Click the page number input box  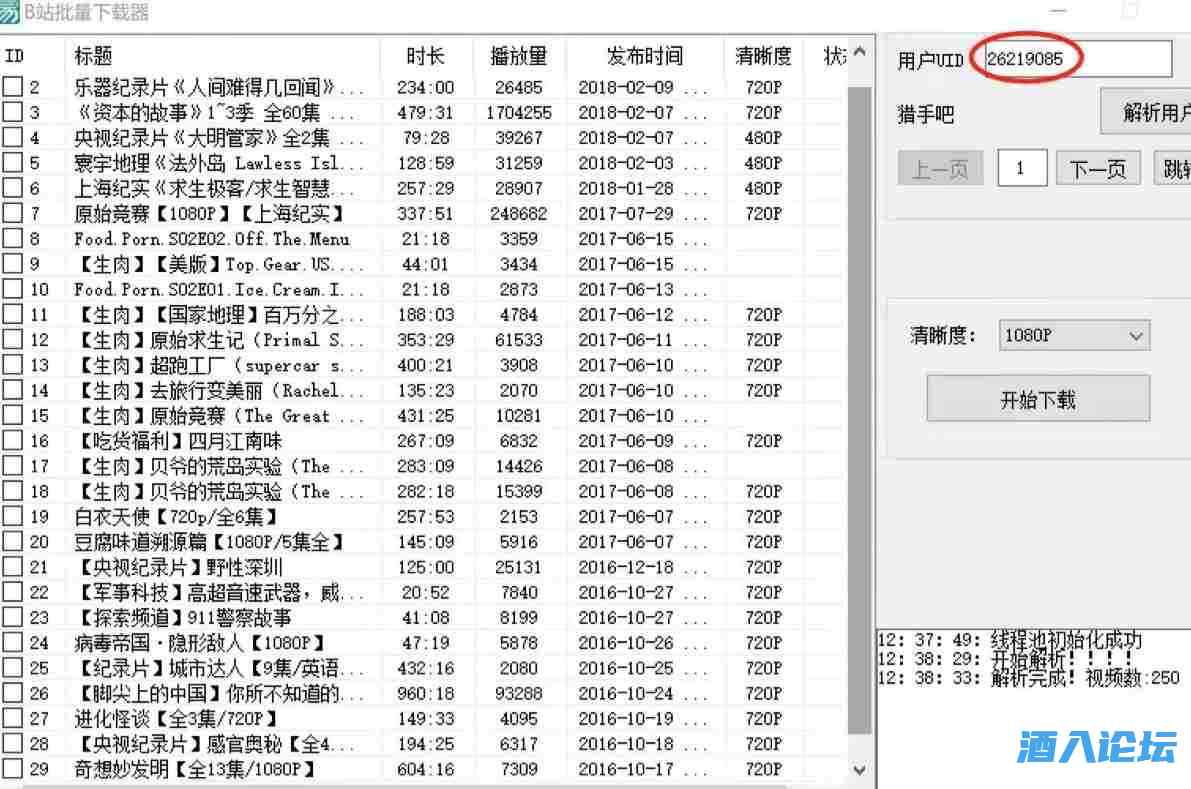click(1022, 169)
